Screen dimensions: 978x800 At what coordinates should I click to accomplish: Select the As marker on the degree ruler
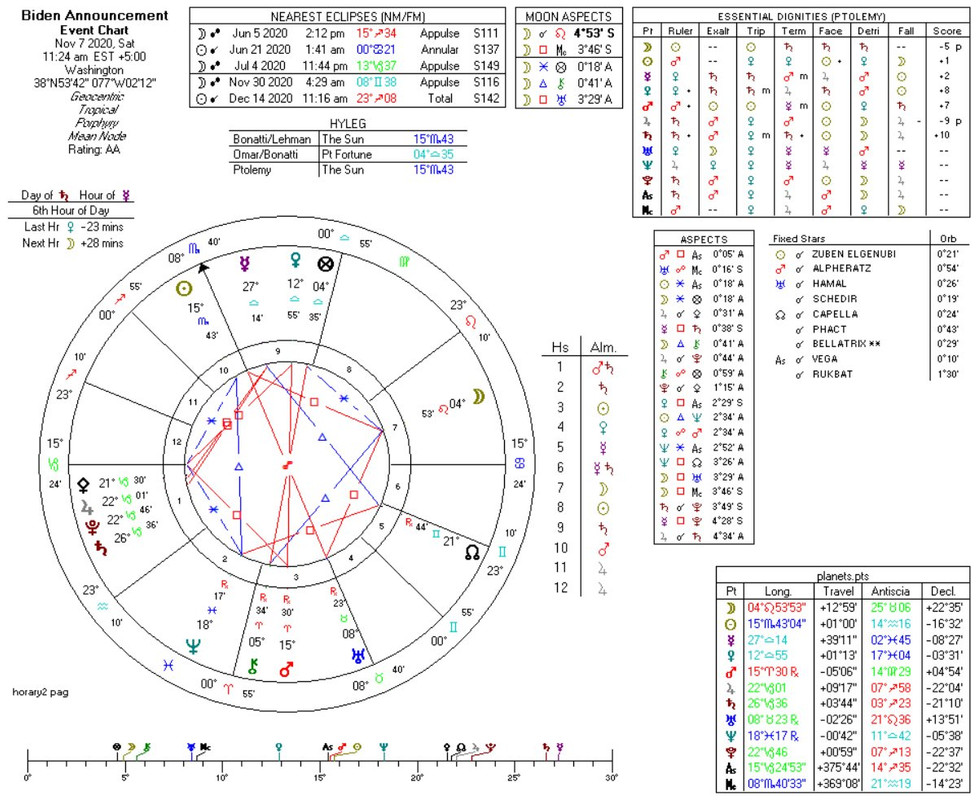pyautogui.click(x=327, y=747)
